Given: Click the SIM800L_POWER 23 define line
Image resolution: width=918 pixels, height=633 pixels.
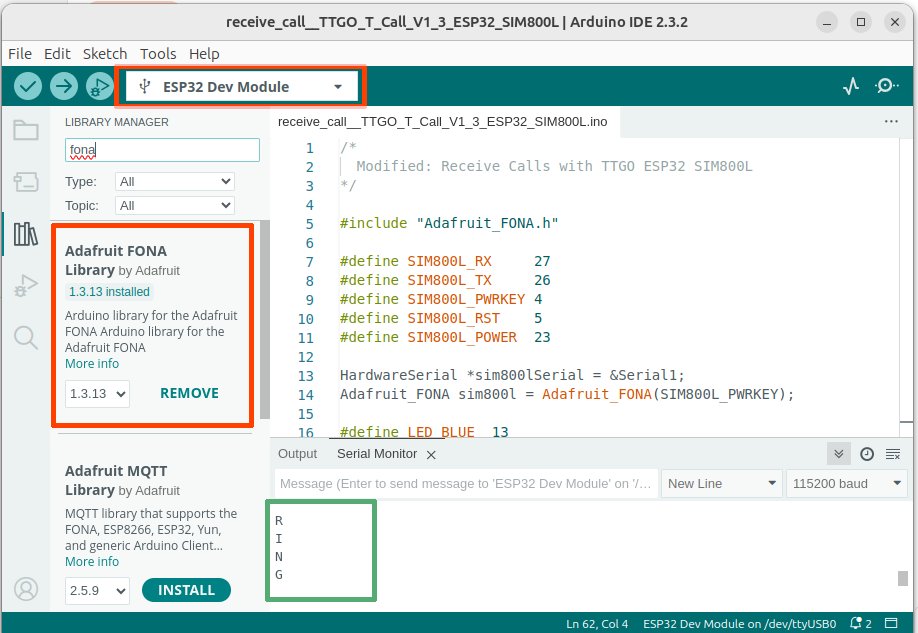Looking at the screenshot, I should [x=445, y=337].
